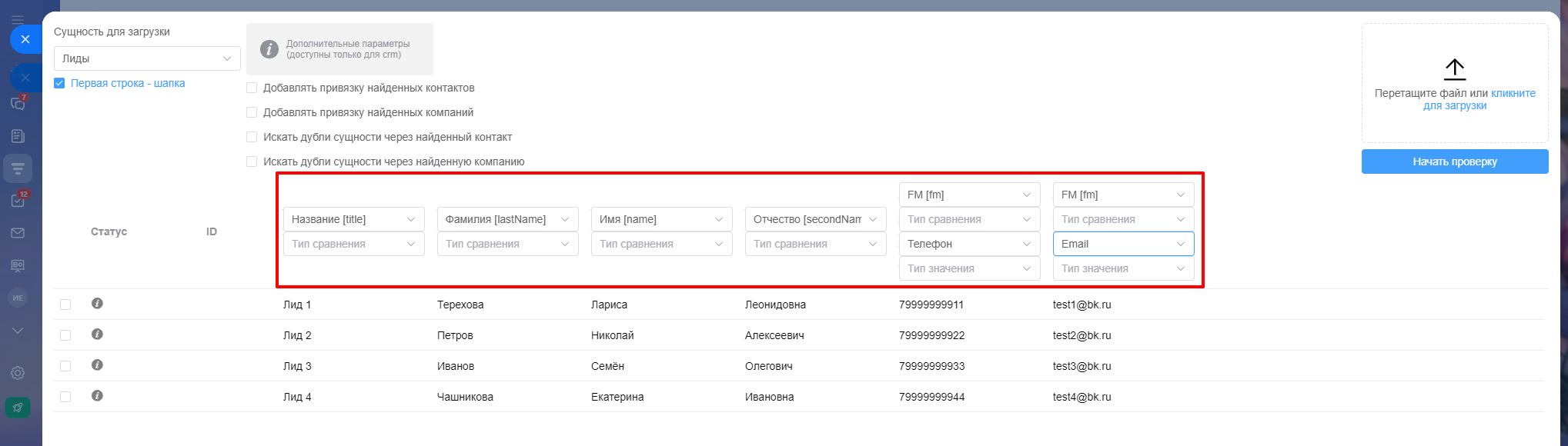This screenshot has height=446, width=1568.
Task: Enable 'Добавлять привязку найденных контактов' checkbox
Action: pos(252,88)
